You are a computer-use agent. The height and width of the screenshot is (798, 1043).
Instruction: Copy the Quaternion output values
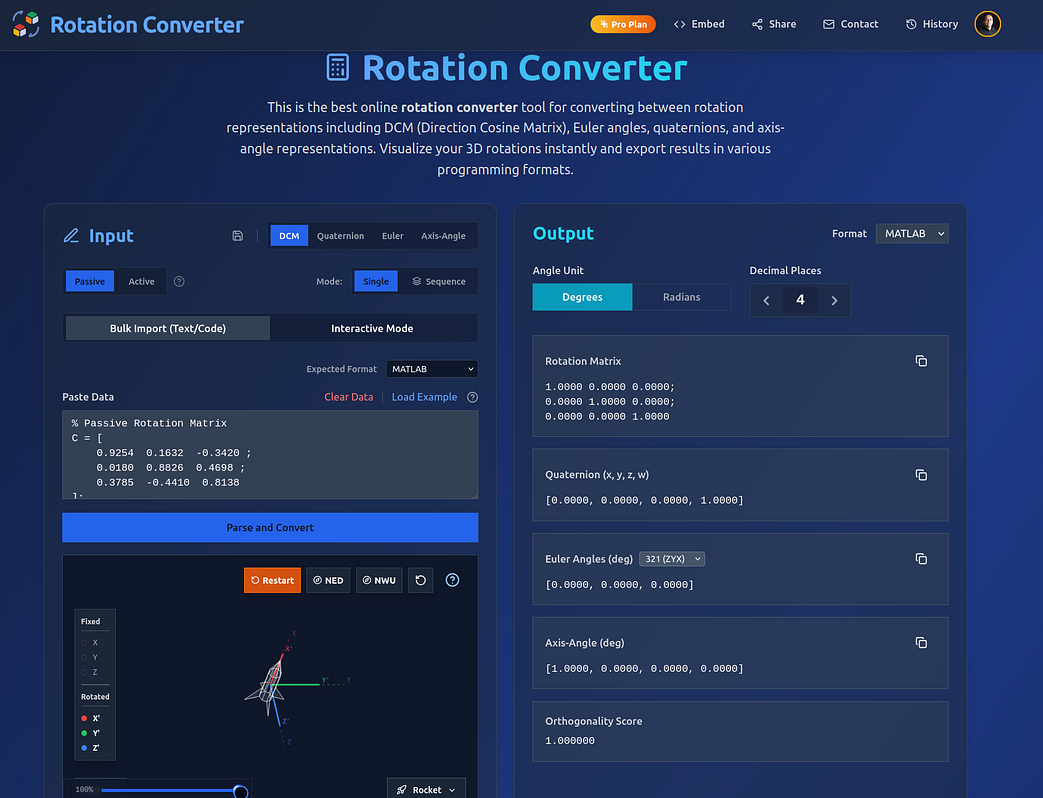tap(921, 475)
